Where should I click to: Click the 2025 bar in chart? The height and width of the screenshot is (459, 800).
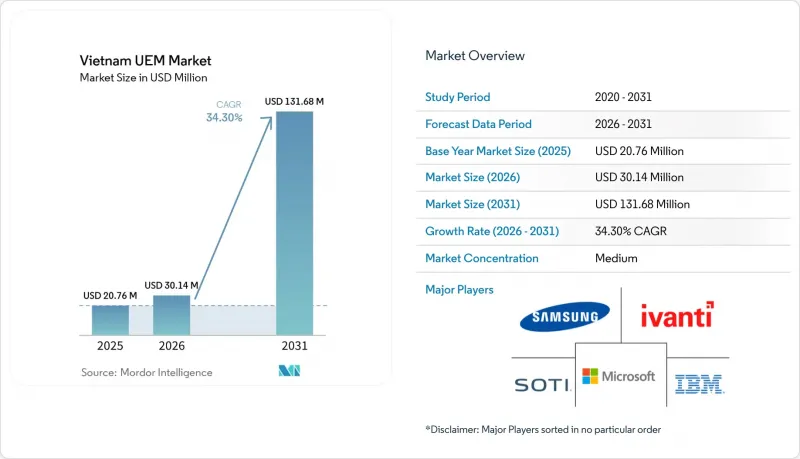point(110,320)
